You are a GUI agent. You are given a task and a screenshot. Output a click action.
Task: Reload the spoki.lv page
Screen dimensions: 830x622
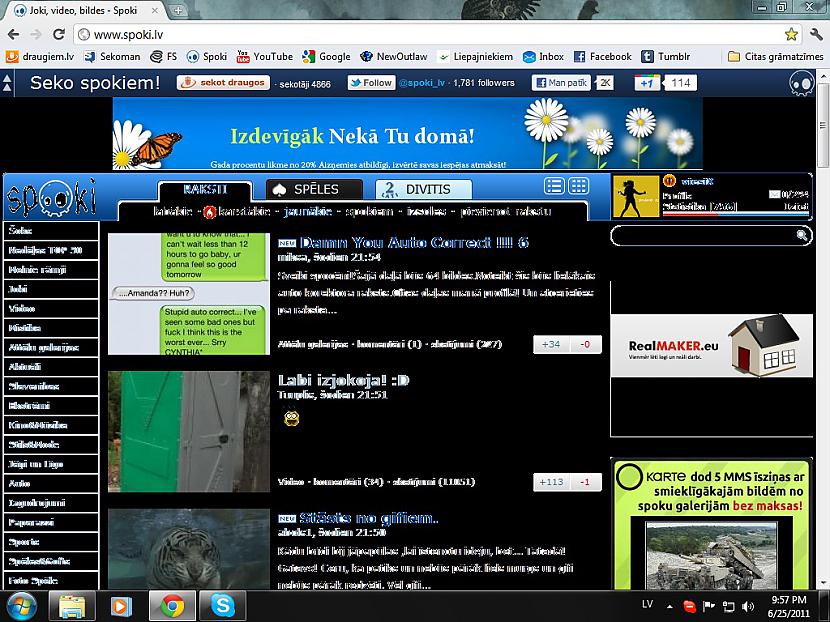pos(59,34)
